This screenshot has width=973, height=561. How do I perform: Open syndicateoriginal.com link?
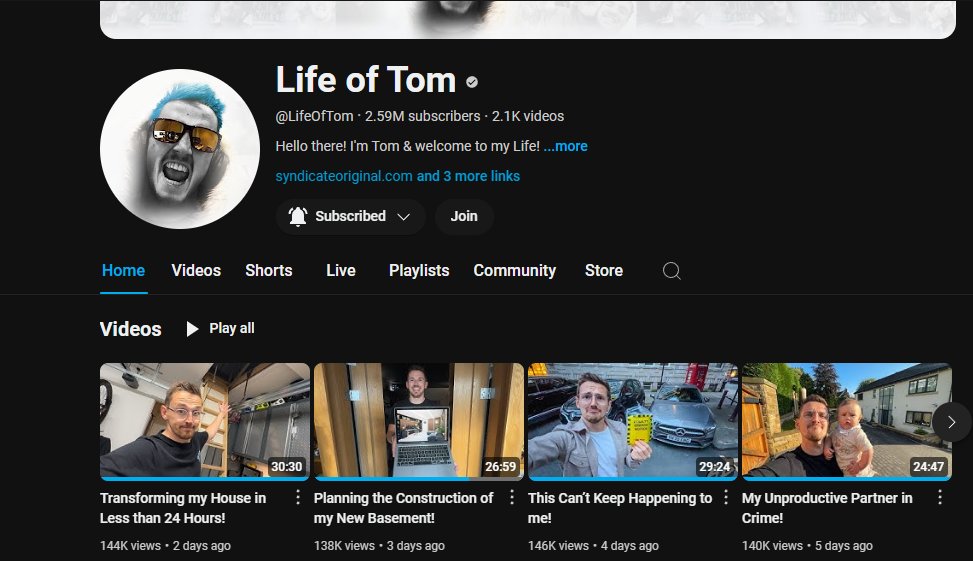click(344, 176)
